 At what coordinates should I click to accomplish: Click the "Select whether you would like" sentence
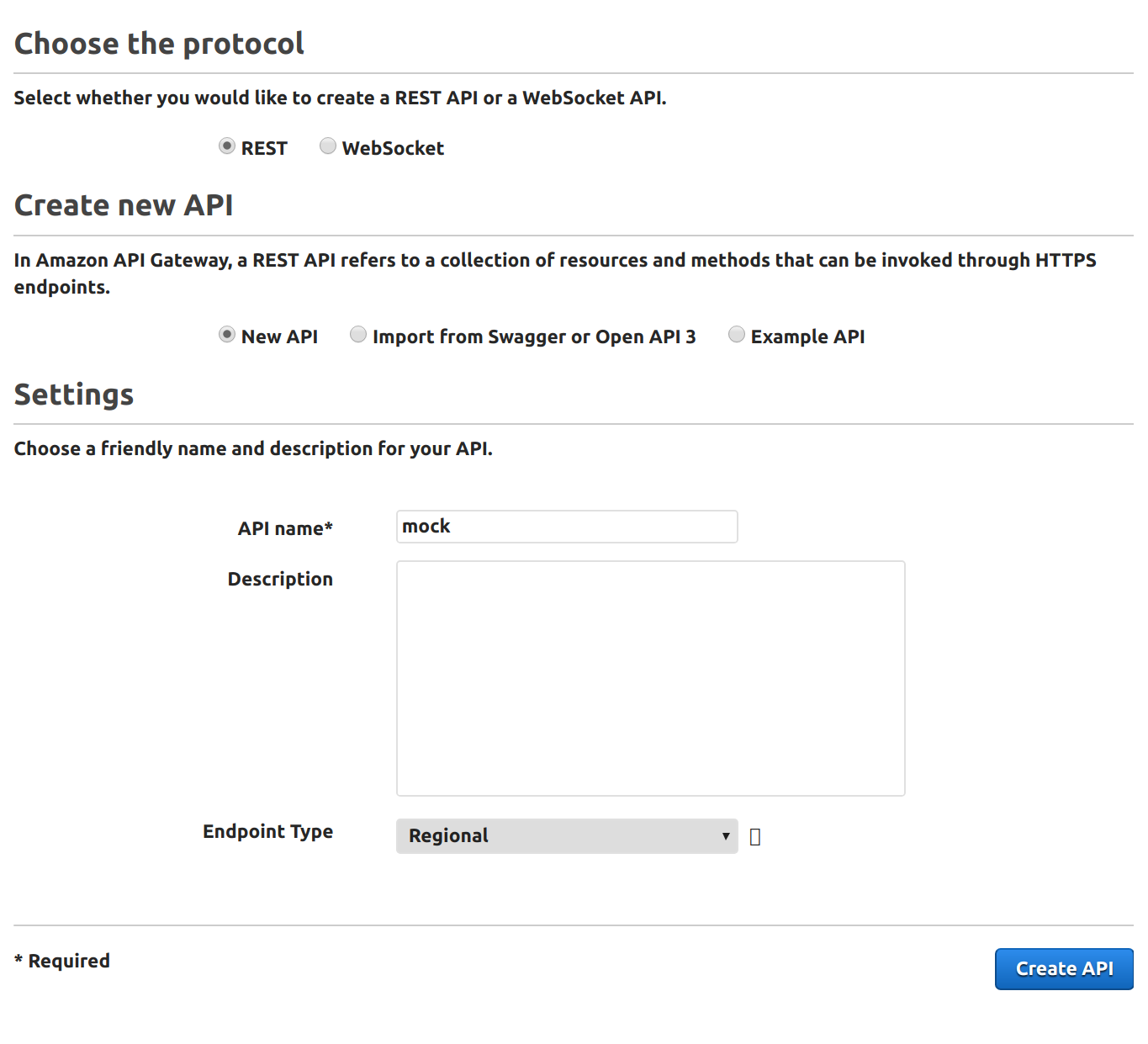click(x=340, y=98)
